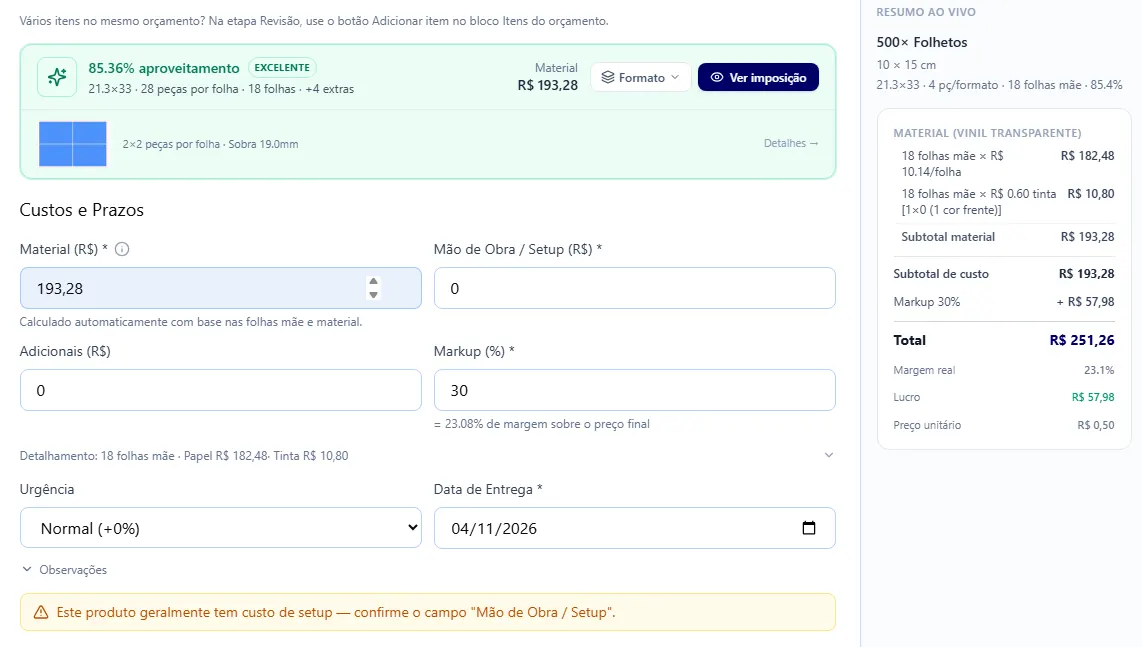This screenshot has height=647, width=1142.
Task: Click the sparkle optimization icon
Action: click(57, 77)
